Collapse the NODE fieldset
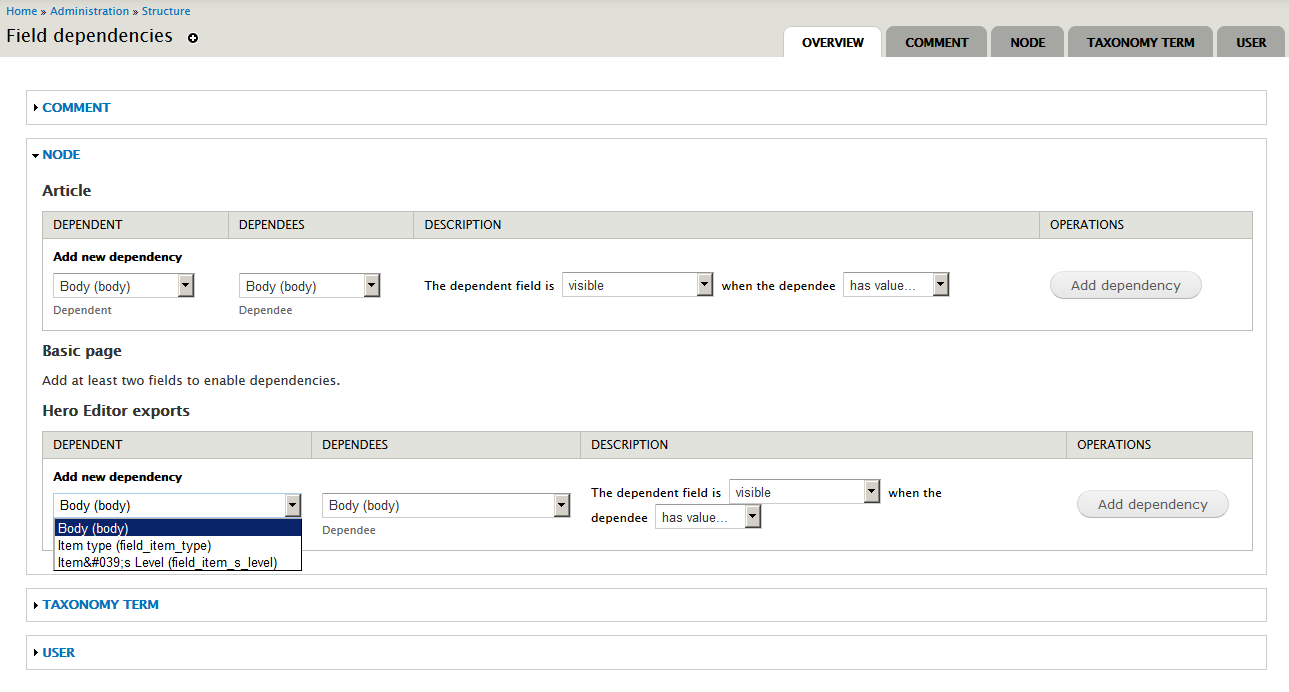 61,155
